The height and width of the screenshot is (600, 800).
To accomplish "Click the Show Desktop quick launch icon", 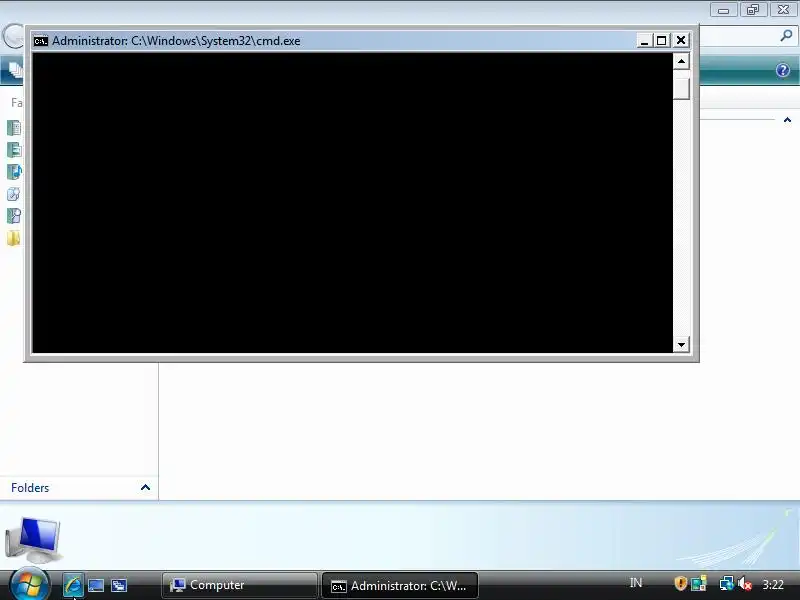I will (95, 585).
